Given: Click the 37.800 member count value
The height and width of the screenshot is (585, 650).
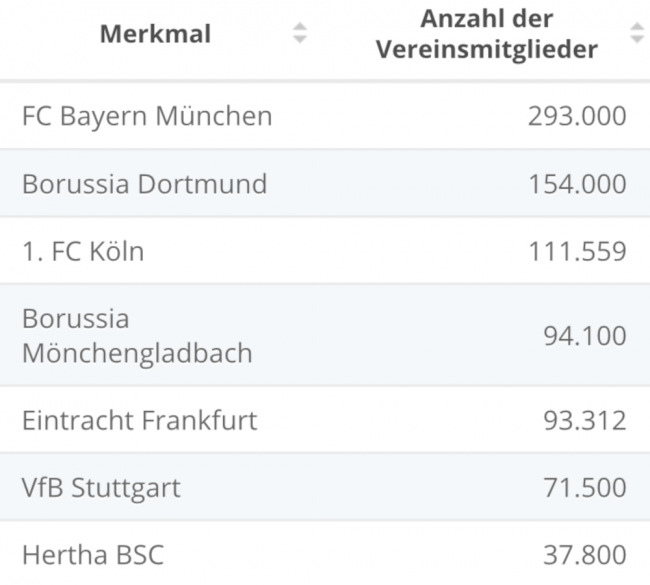Looking at the screenshot, I should click(585, 555).
